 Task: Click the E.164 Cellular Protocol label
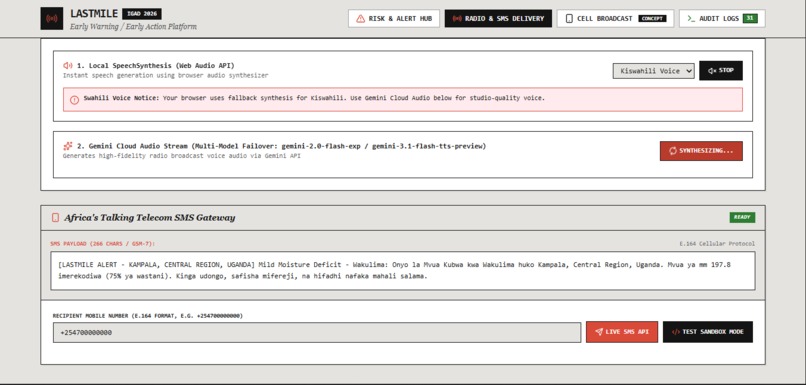pos(717,244)
